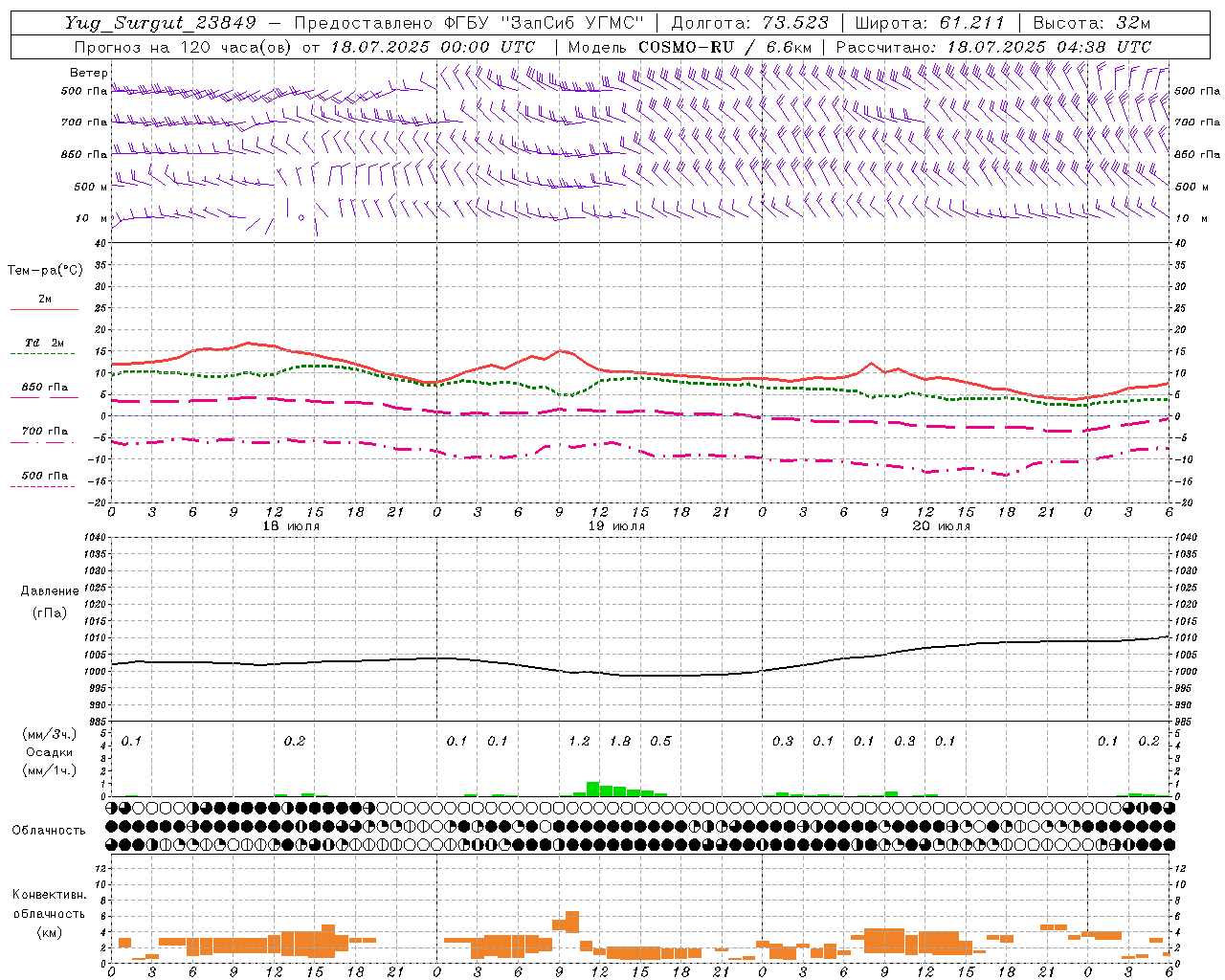Click the '700 гПа' legend entry in temperature panel

[44, 432]
